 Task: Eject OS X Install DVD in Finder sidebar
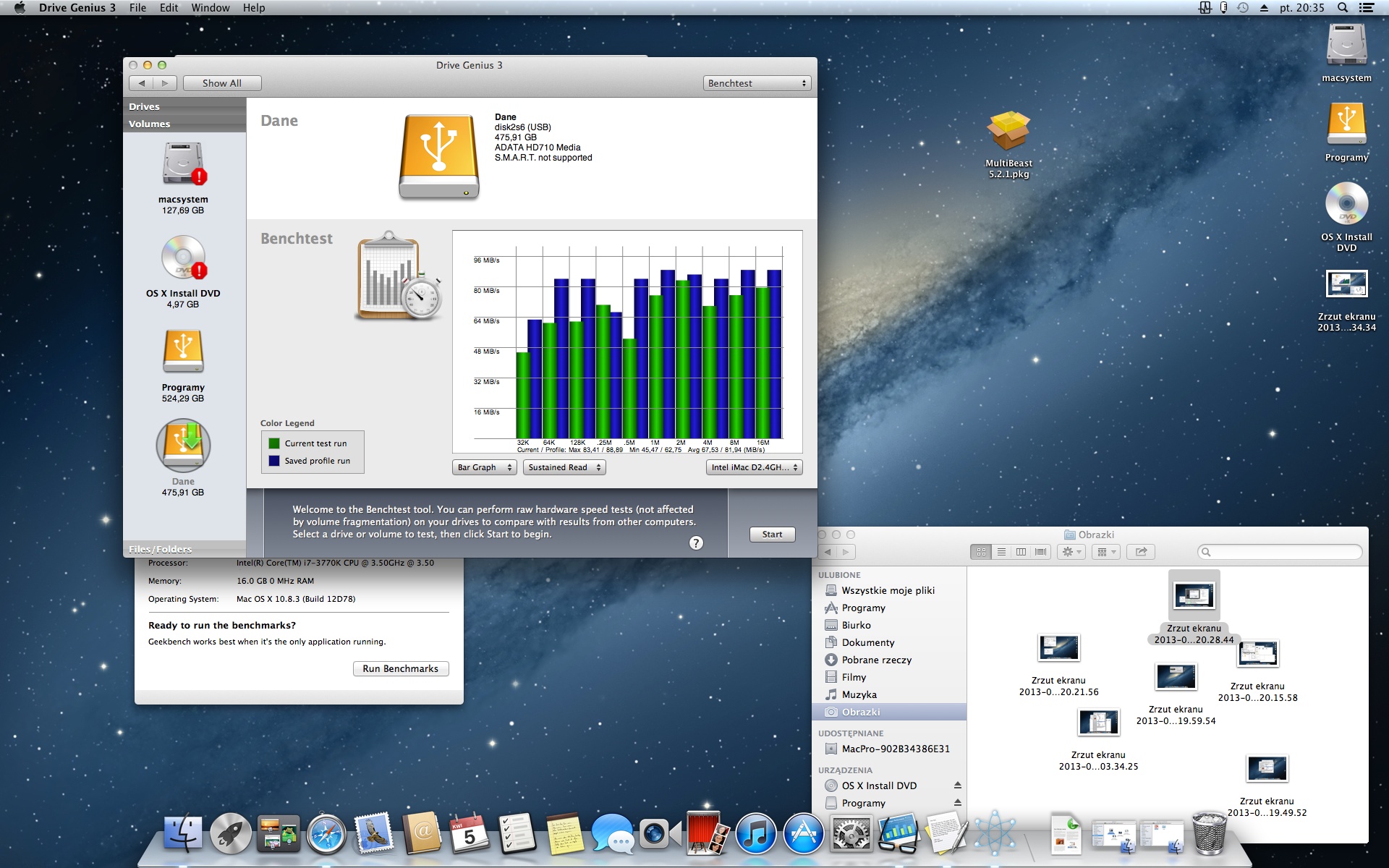[957, 786]
